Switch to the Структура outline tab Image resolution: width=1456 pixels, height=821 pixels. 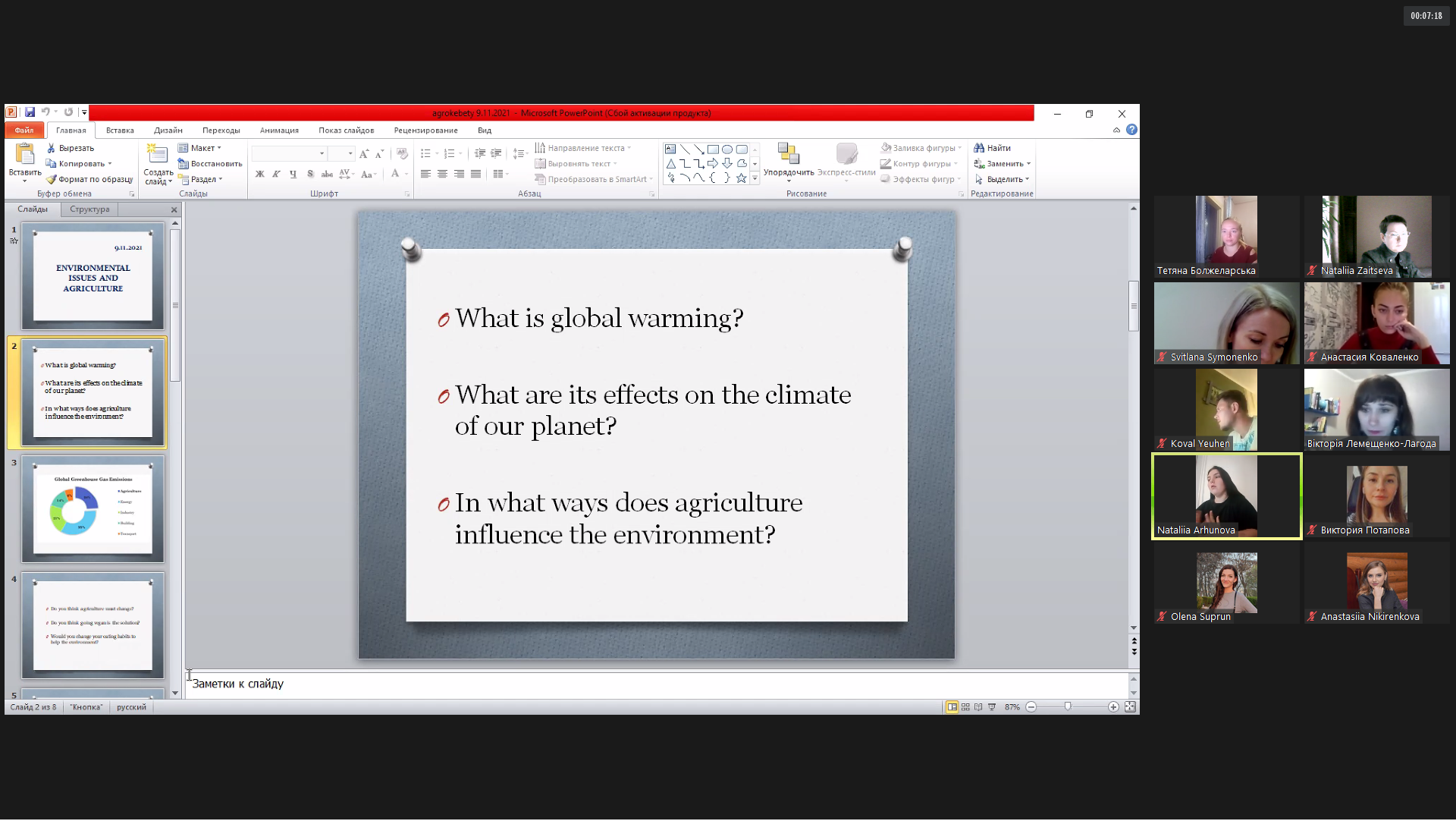[x=89, y=209]
